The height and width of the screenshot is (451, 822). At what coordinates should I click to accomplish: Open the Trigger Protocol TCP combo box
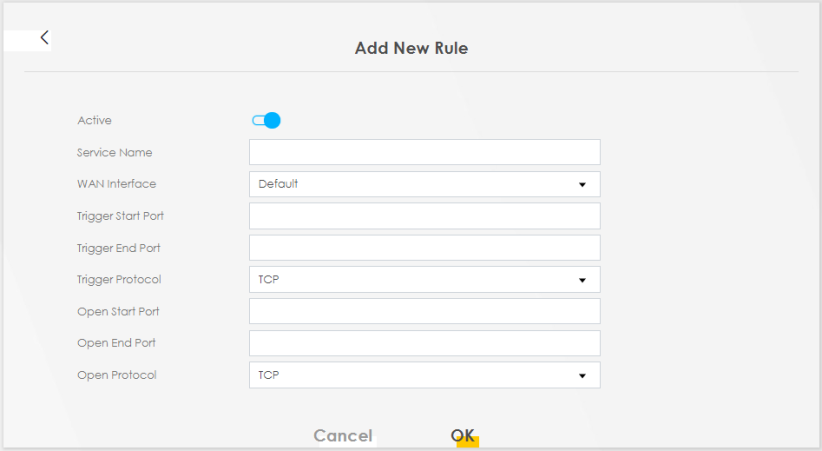pos(410,280)
